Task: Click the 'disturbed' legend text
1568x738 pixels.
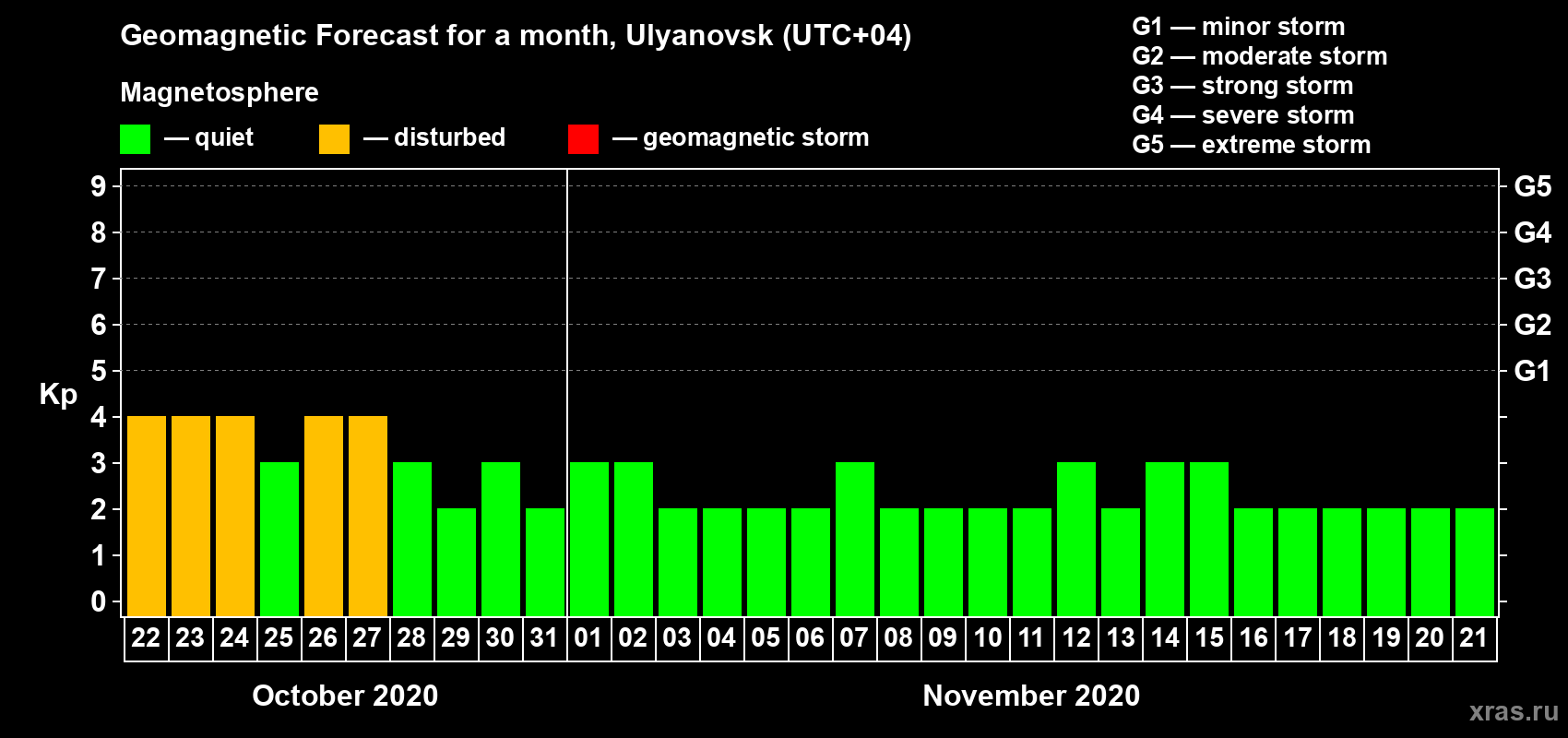Action: 449,137
